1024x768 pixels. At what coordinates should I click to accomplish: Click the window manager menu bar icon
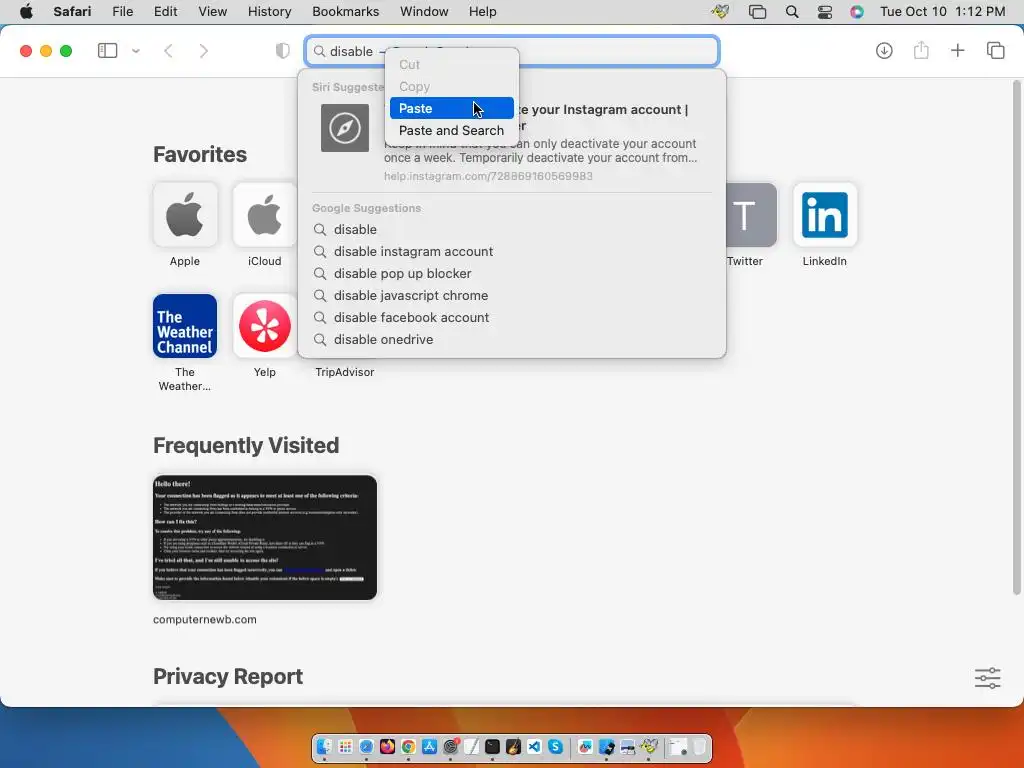coord(757,12)
